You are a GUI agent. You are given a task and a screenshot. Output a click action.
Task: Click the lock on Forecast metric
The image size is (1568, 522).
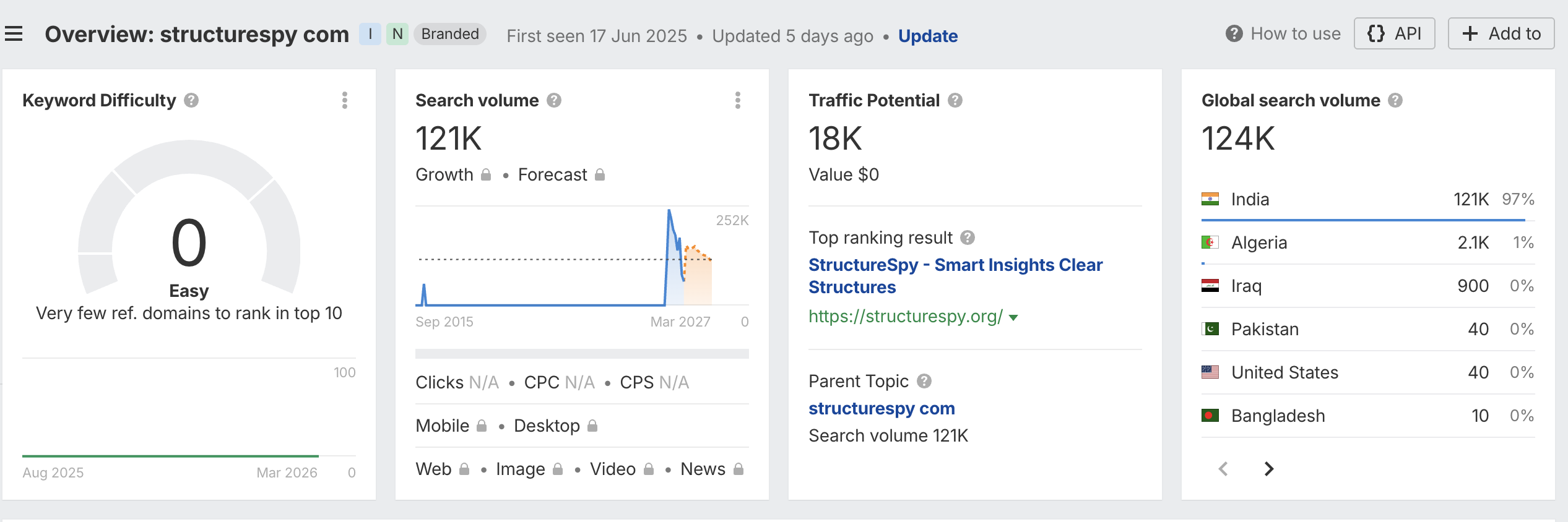pyautogui.click(x=599, y=174)
